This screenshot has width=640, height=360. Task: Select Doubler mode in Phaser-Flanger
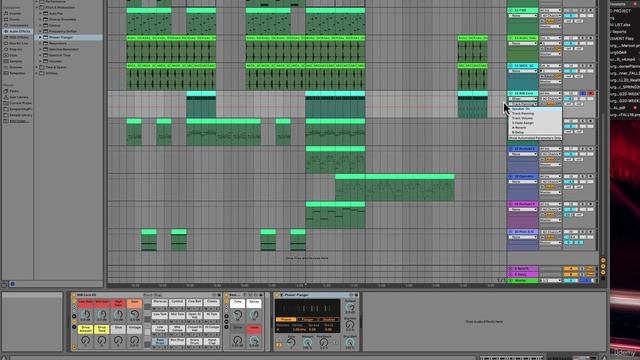329,320
